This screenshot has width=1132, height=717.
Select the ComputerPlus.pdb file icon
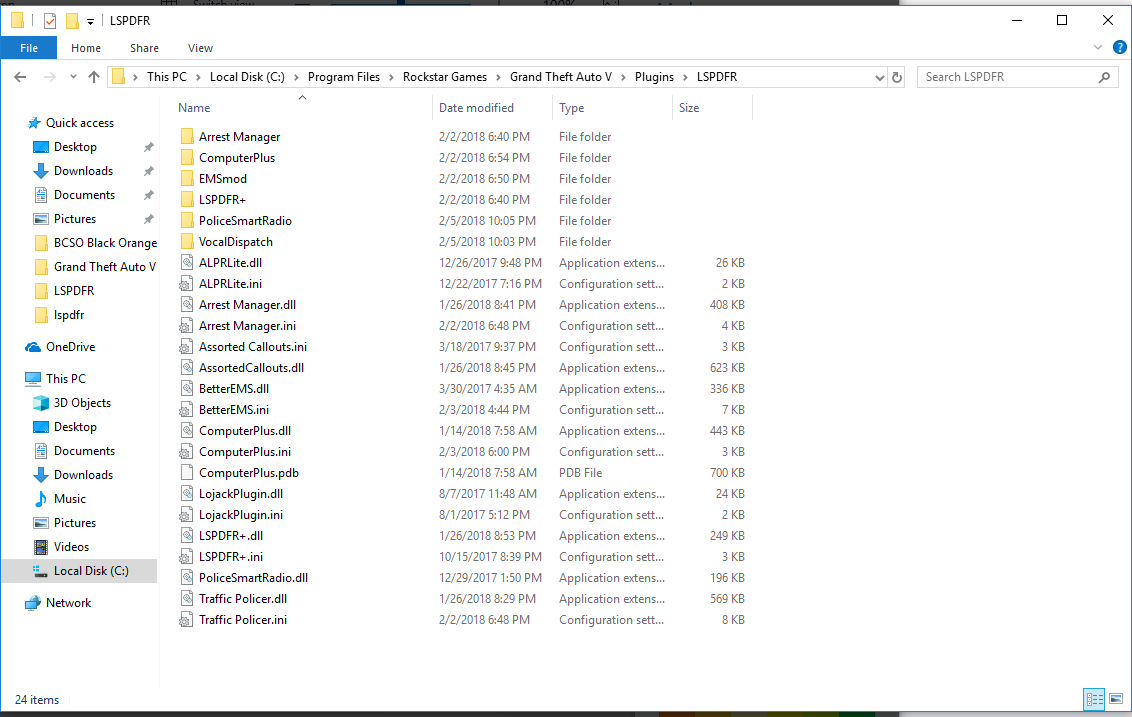click(187, 473)
